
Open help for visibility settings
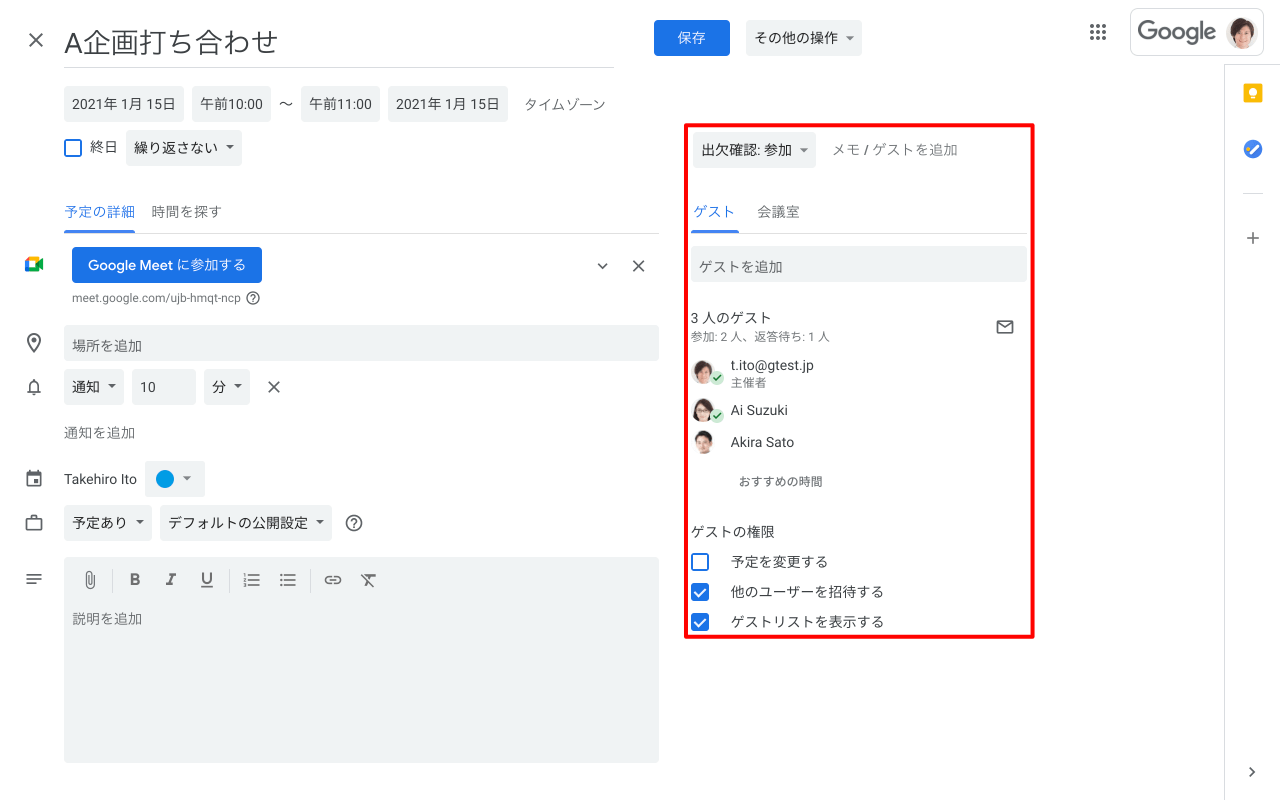pos(353,523)
